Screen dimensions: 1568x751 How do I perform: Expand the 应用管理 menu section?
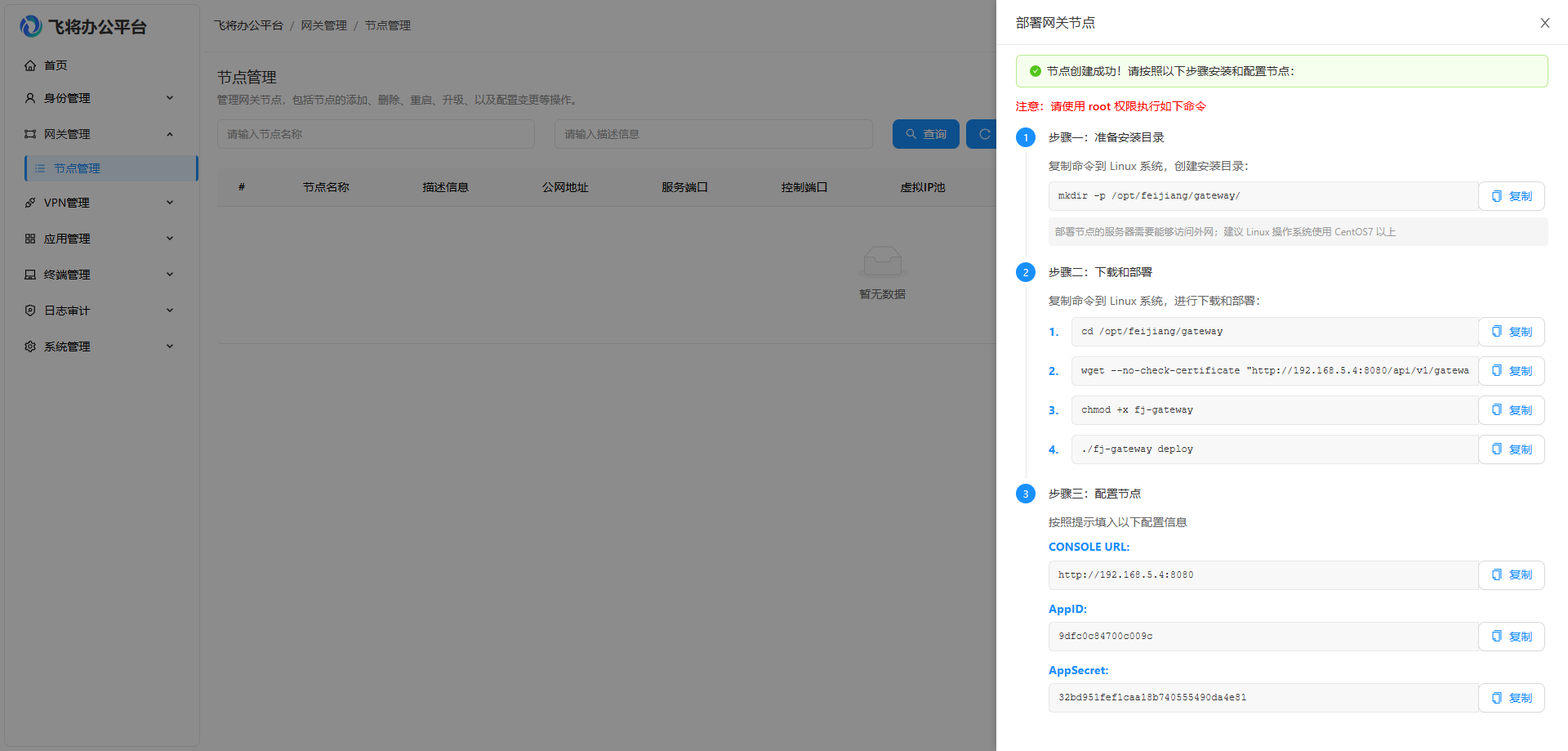coord(100,239)
